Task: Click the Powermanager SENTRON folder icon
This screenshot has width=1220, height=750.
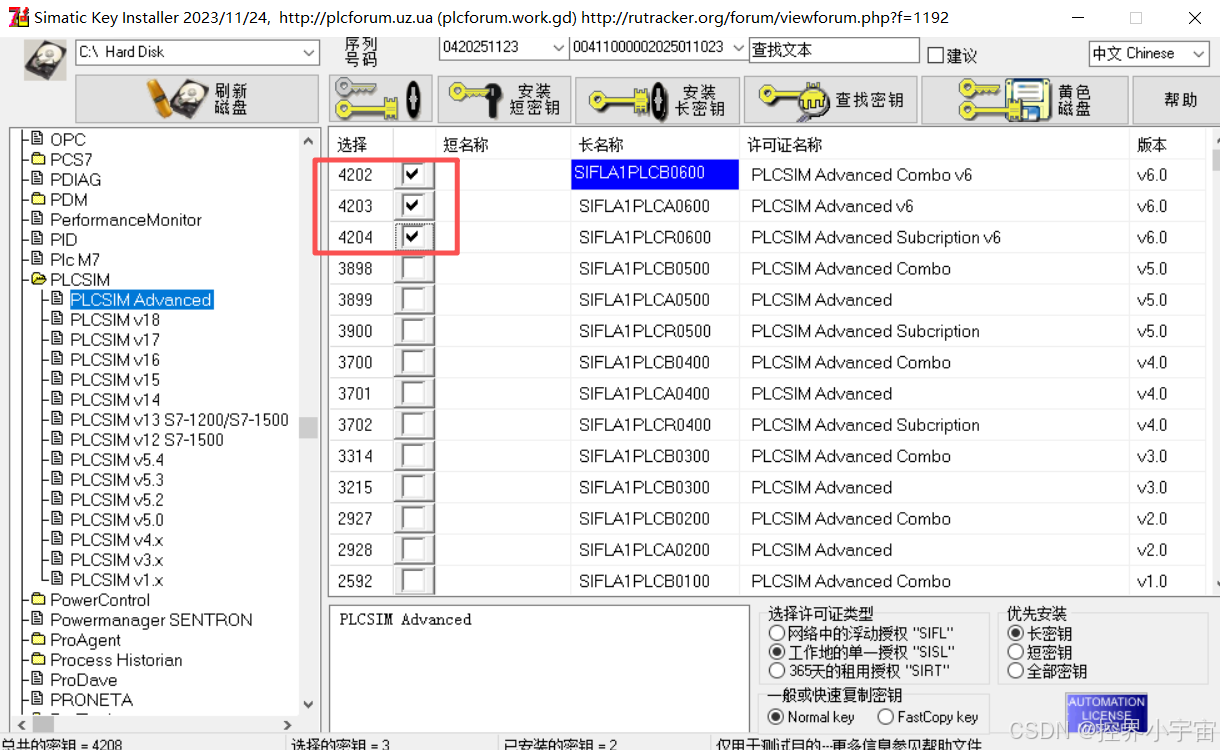Action: [38, 620]
